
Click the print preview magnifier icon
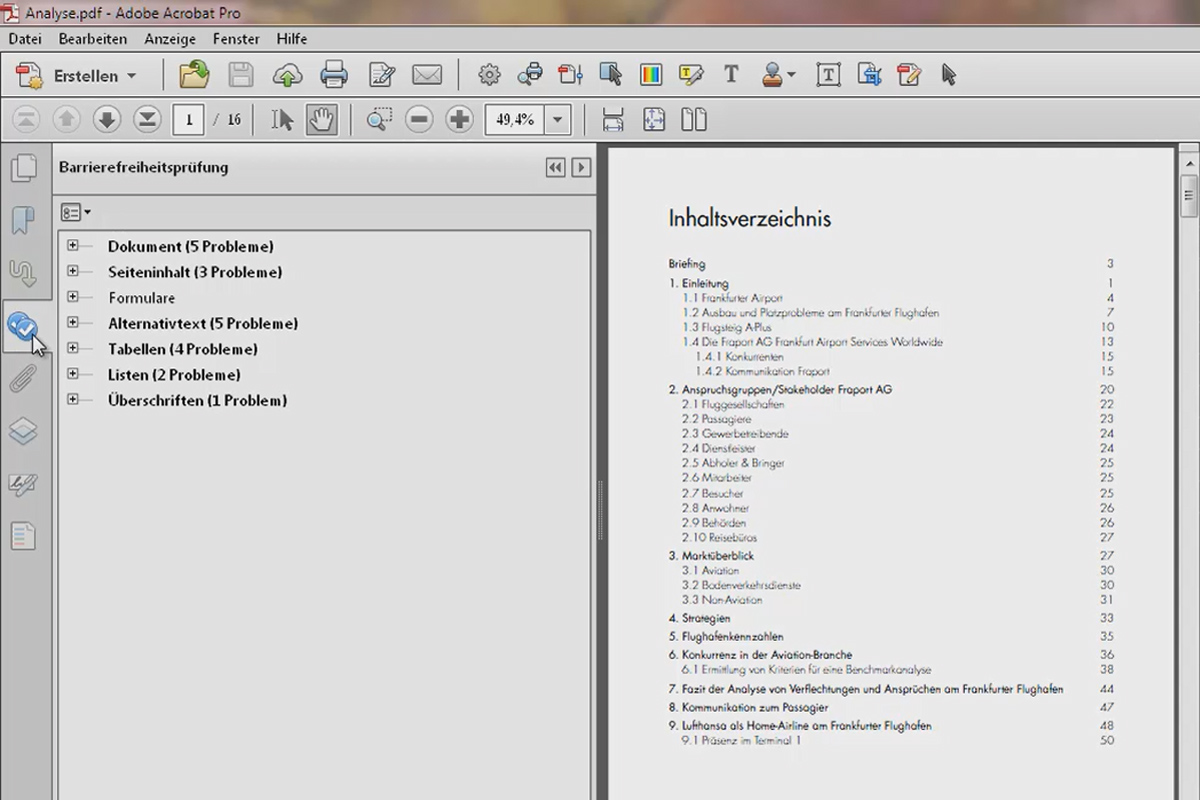coord(530,75)
